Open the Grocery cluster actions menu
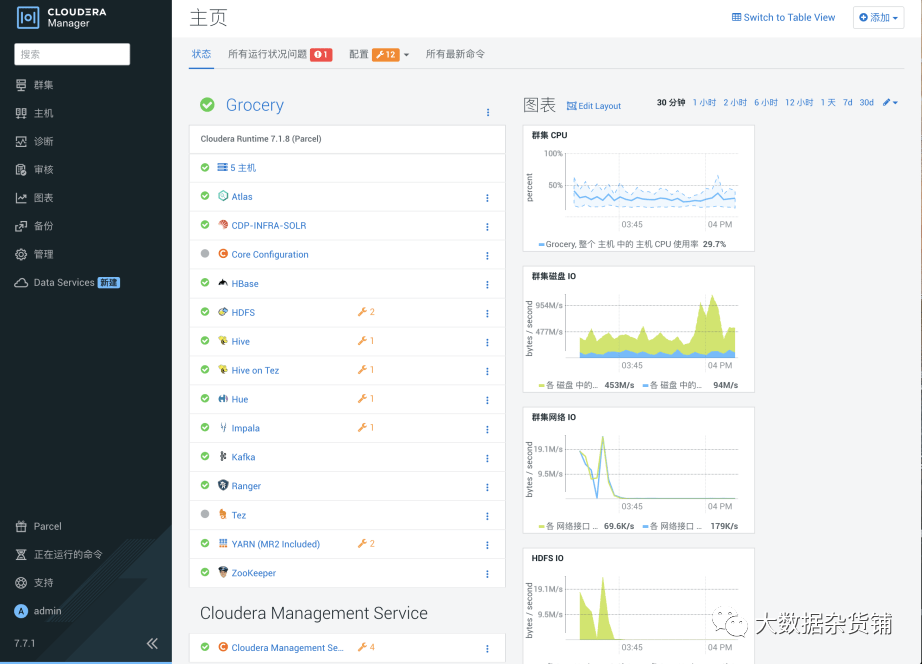The width and height of the screenshot is (922, 664). pyautogui.click(x=488, y=112)
